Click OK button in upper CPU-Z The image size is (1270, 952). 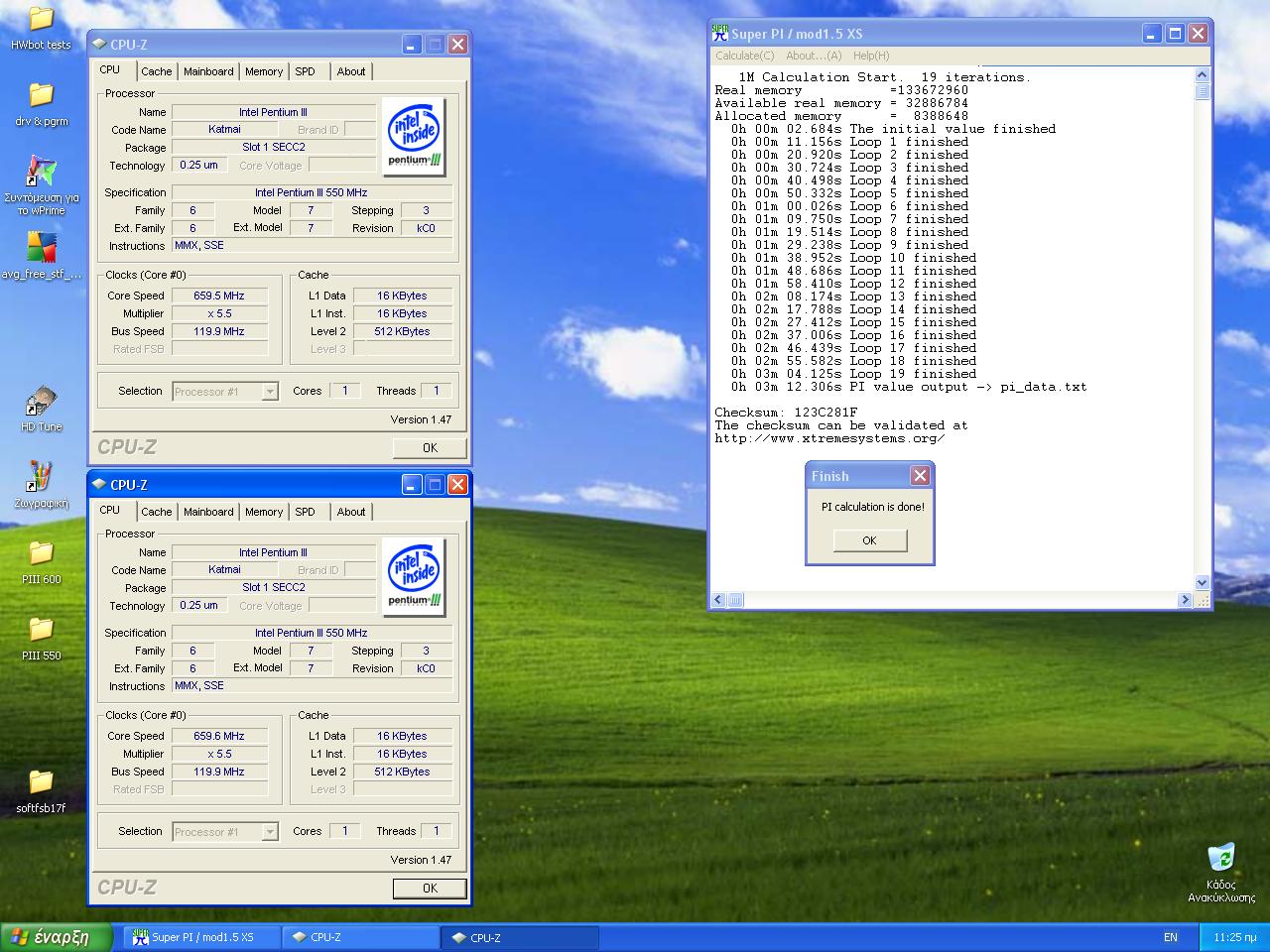[x=430, y=448]
